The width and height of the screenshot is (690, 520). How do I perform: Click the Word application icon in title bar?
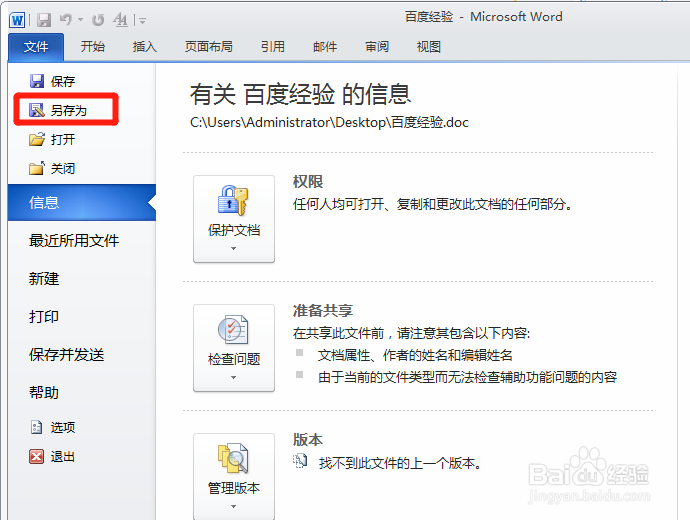pos(17,20)
